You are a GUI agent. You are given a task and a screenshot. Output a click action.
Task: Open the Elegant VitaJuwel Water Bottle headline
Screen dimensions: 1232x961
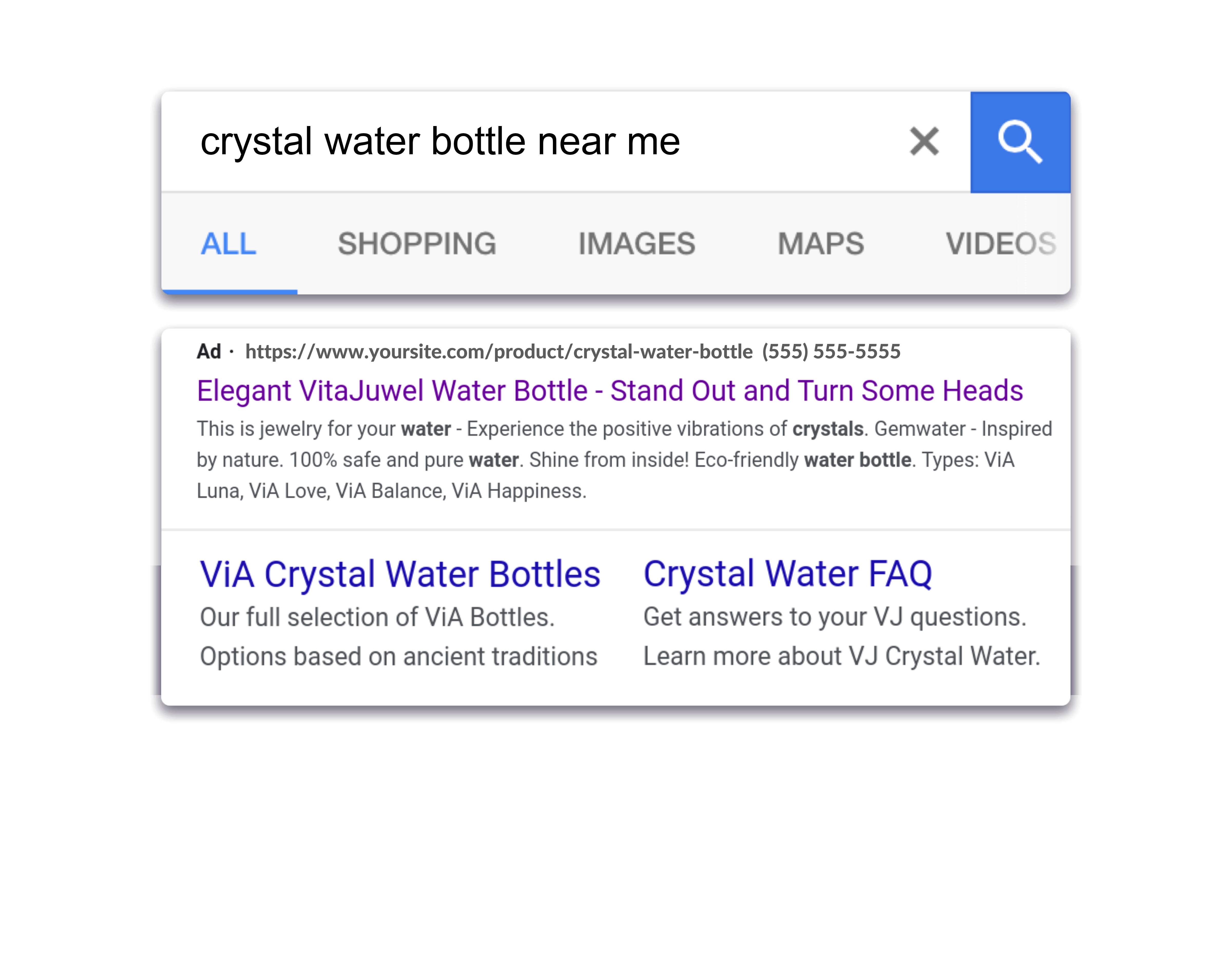pyautogui.click(x=610, y=391)
